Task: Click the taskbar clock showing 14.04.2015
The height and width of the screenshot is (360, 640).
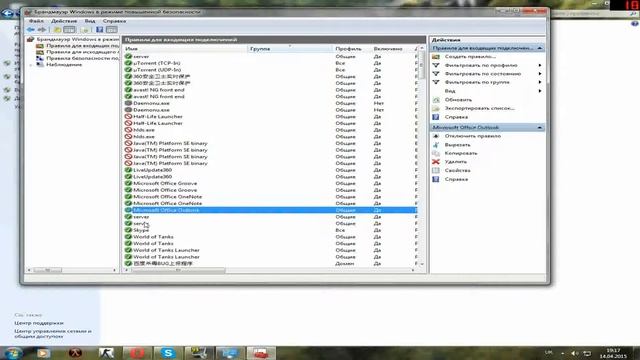Action: tap(613, 353)
